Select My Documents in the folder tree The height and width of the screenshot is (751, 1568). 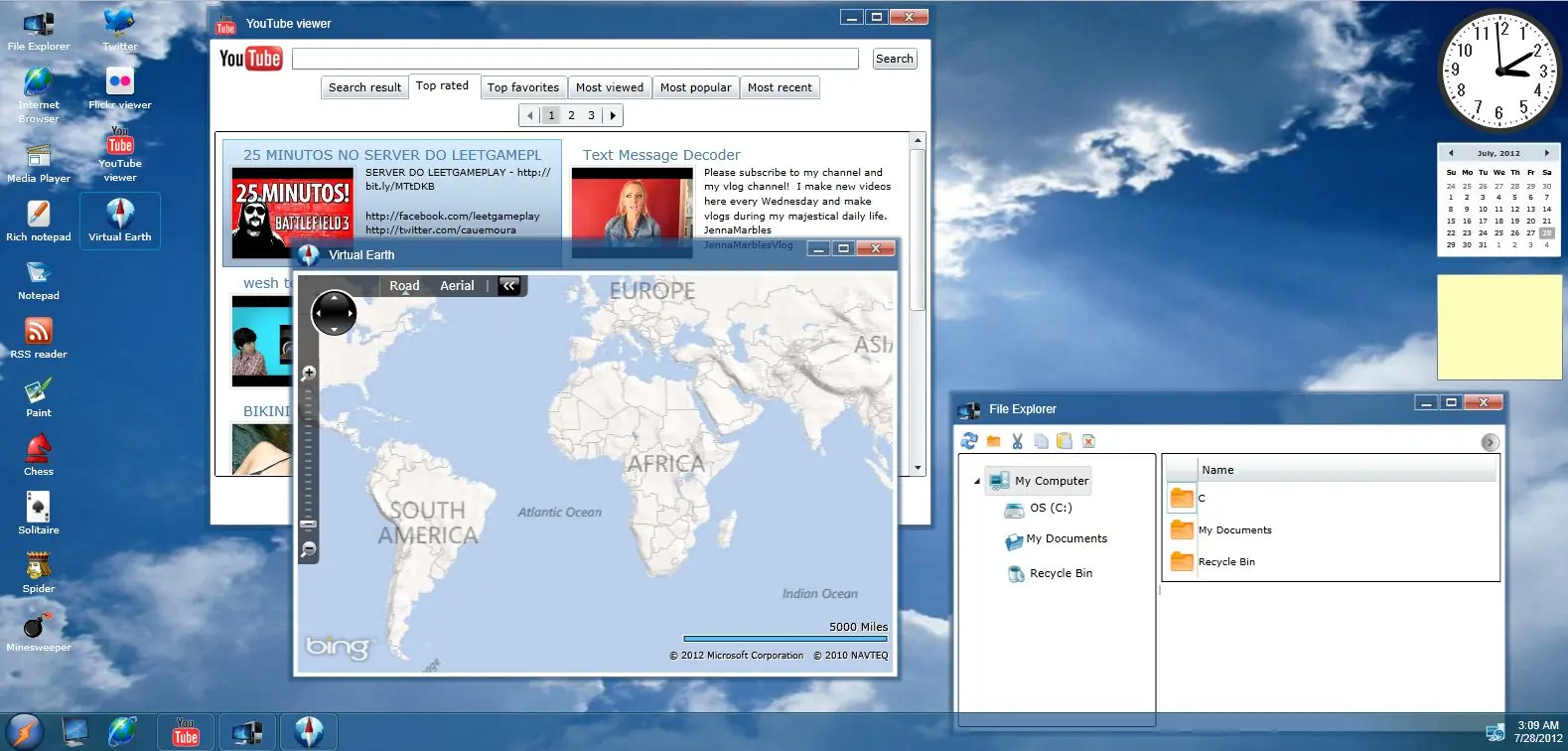point(1057,539)
